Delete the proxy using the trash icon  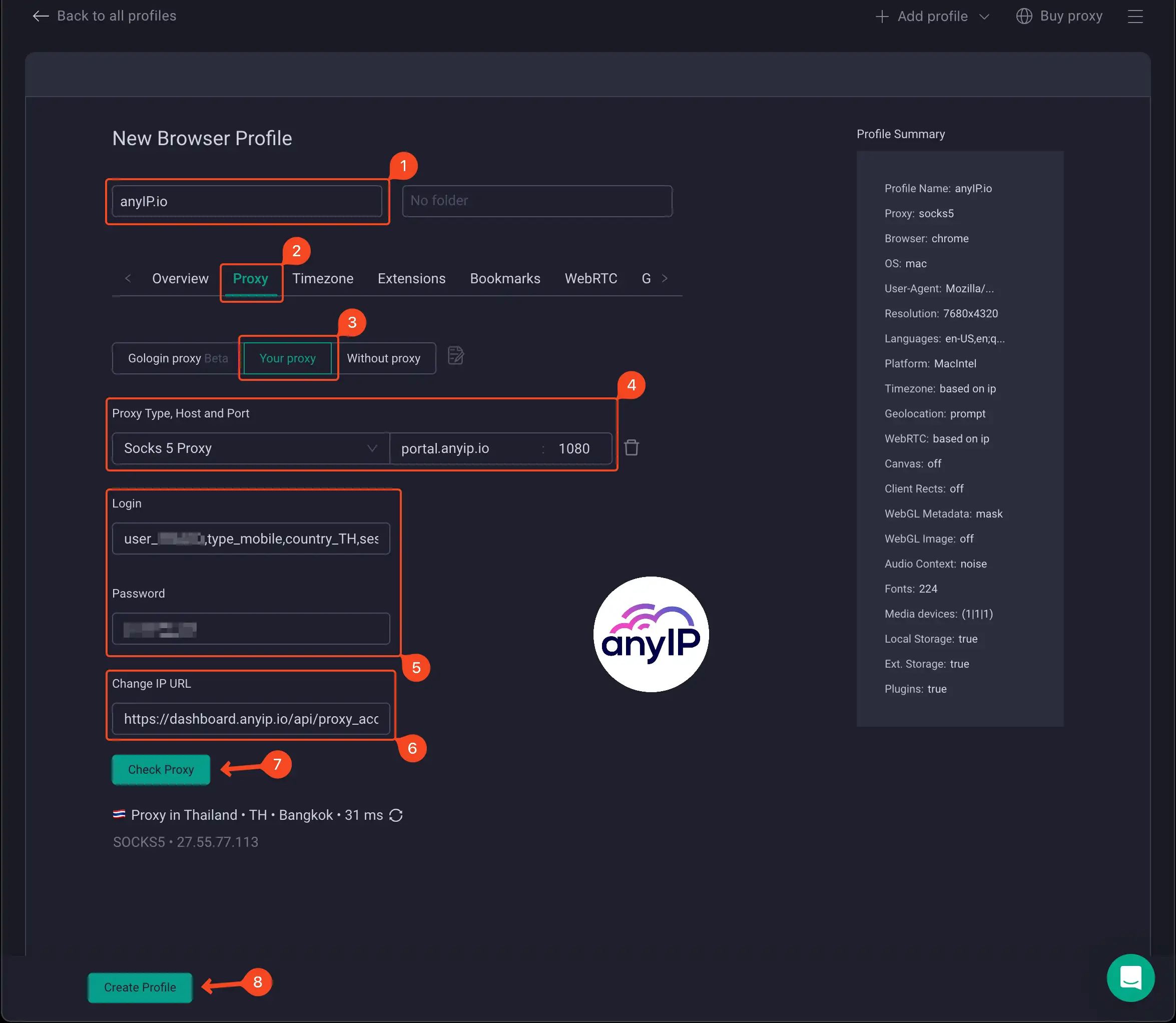(x=632, y=448)
